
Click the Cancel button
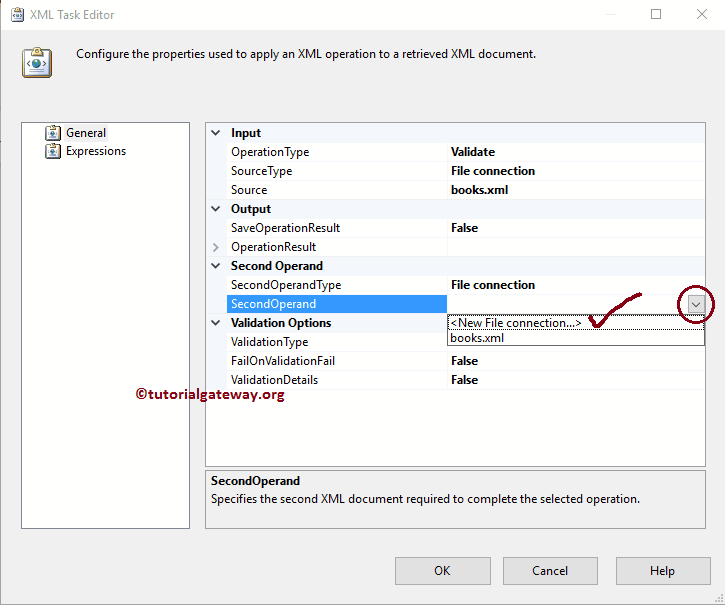tap(550, 571)
